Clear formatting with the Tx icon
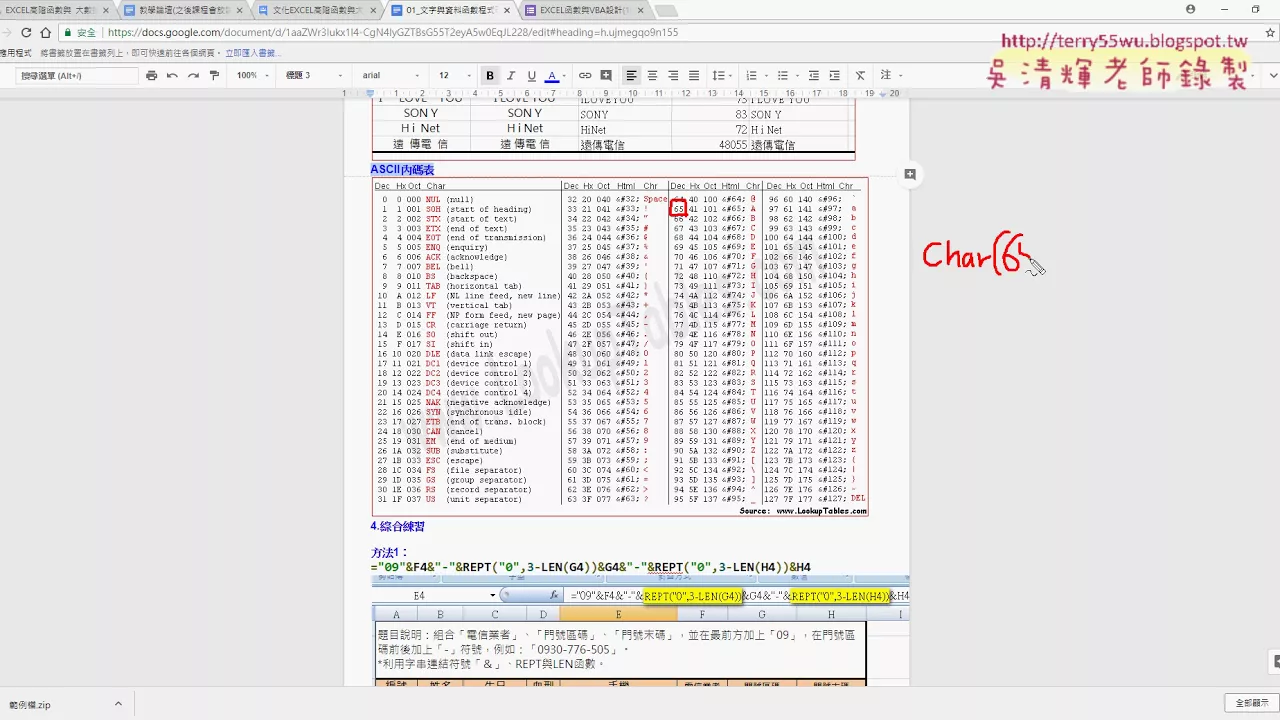Screen dimensions: 1280x720 coord(860,76)
